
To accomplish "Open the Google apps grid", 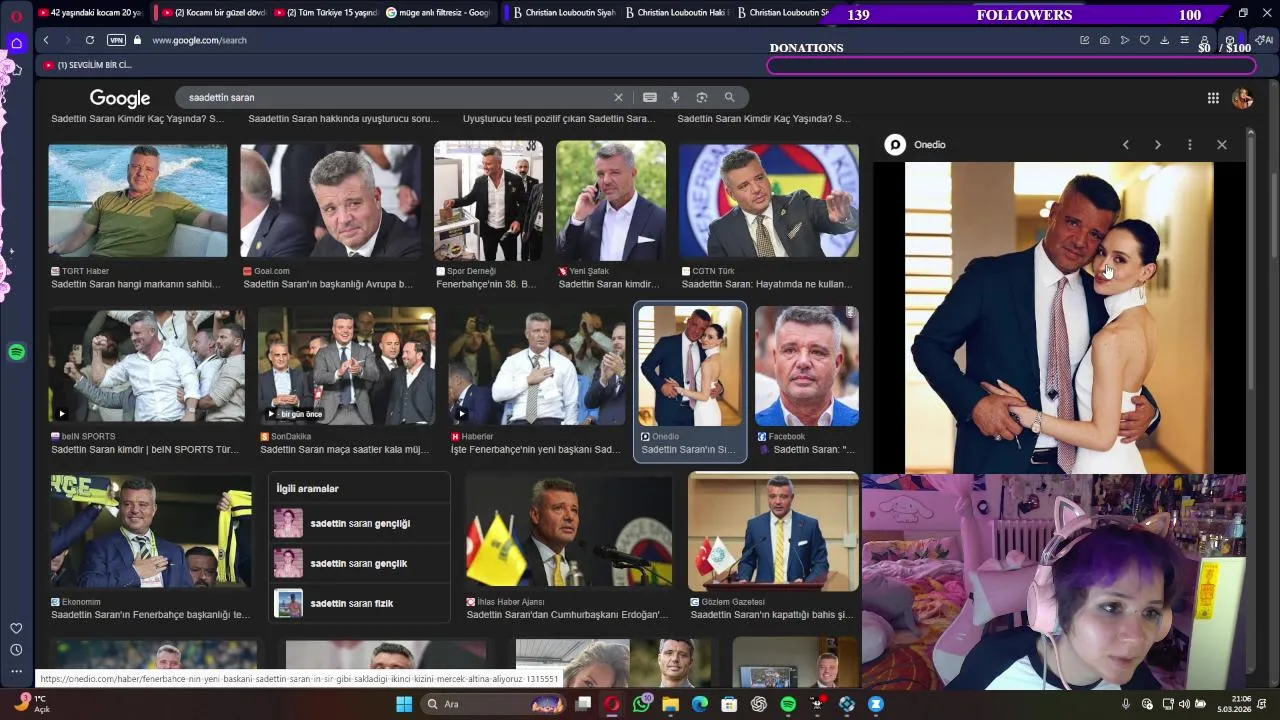I will (1213, 98).
